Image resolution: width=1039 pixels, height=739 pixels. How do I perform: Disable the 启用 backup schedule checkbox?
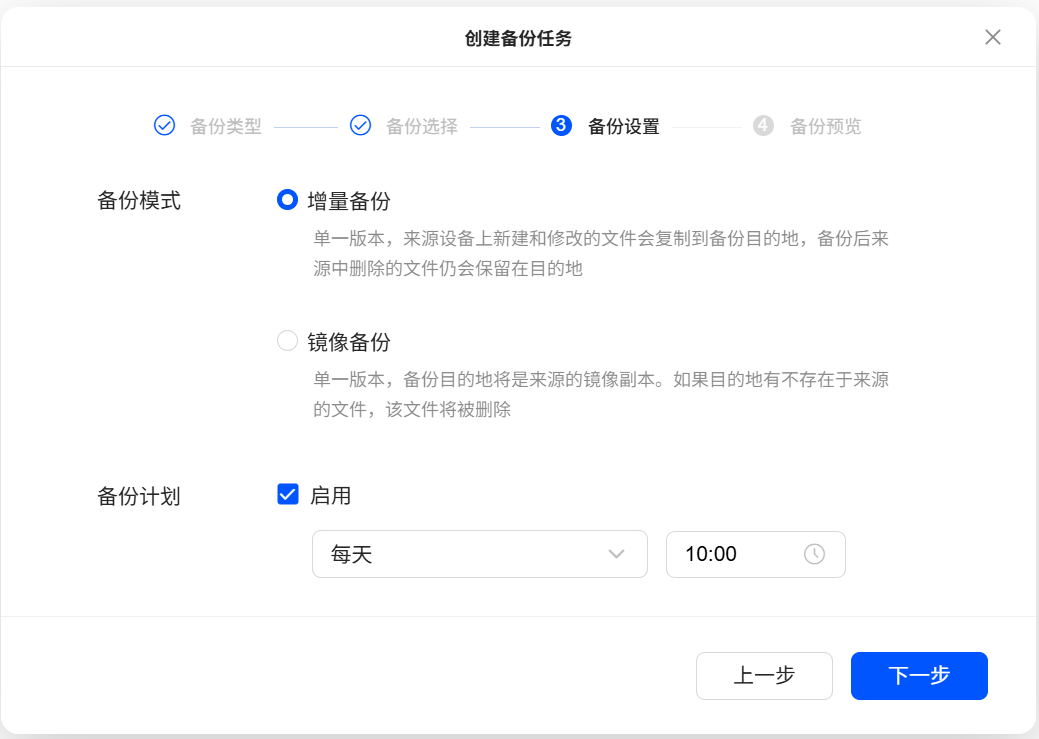[x=288, y=495]
